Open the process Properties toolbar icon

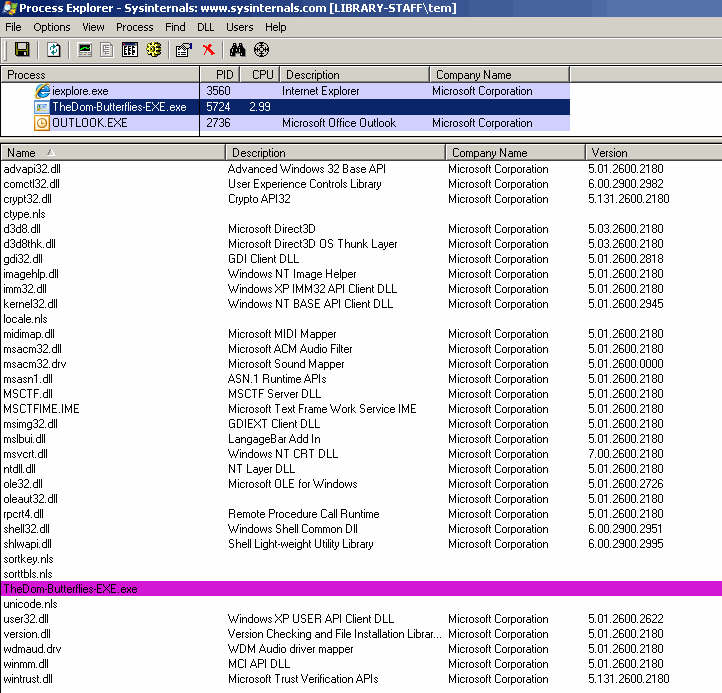pos(184,50)
